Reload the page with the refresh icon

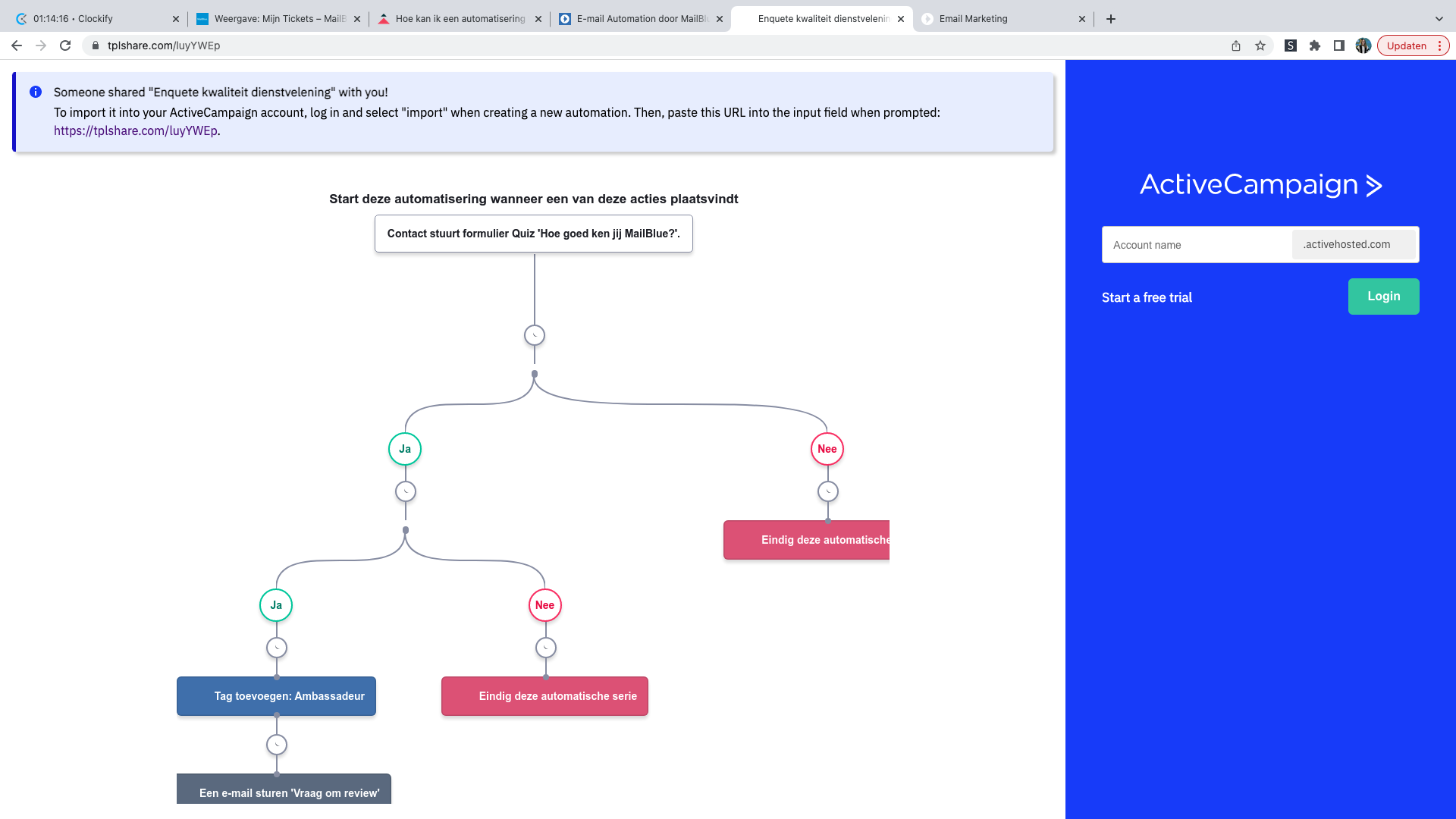[x=65, y=45]
